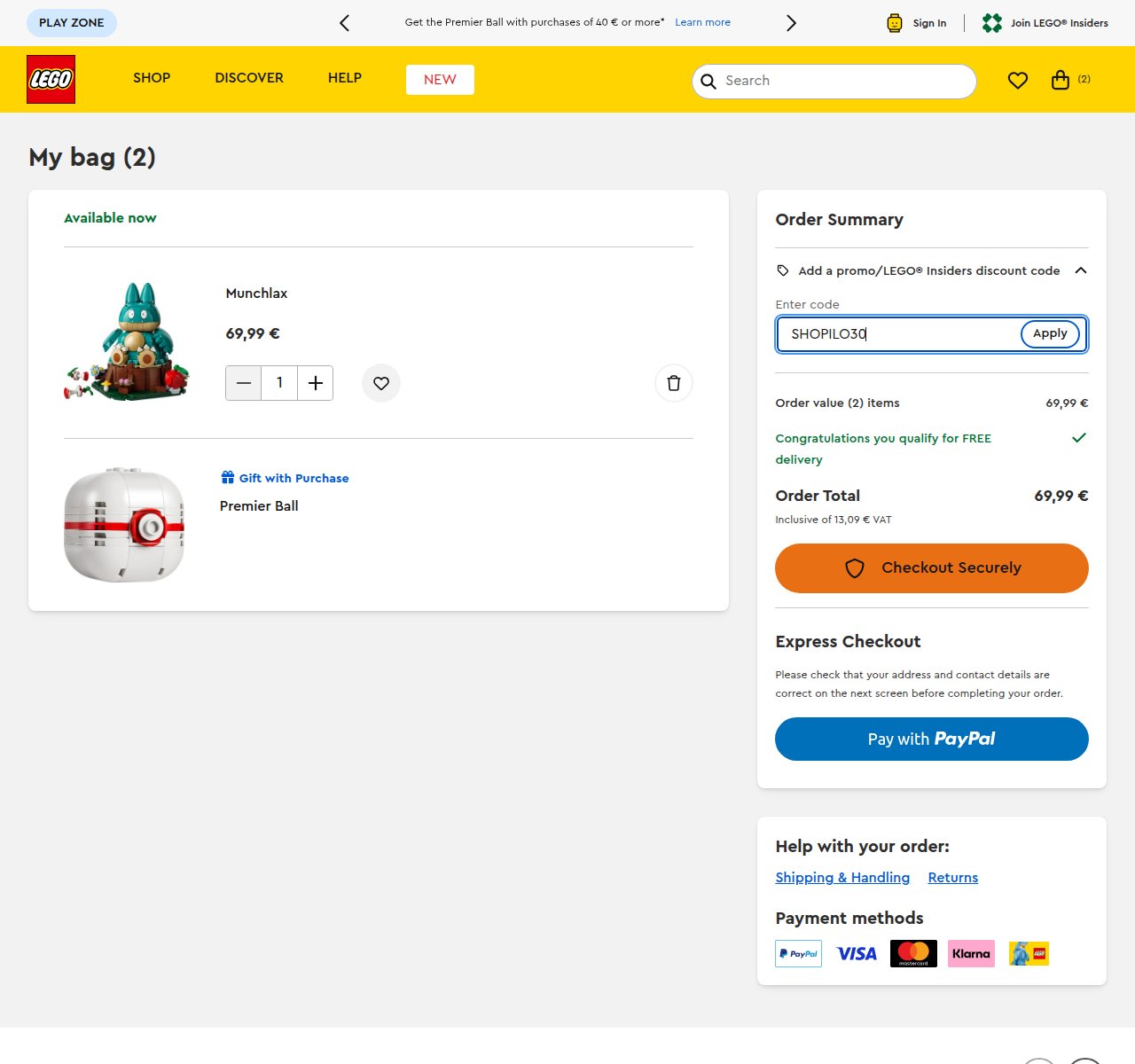Open the SHOP menu
Image resolution: width=1135 pixels, height=1064 pixels.
coord(152,78)
